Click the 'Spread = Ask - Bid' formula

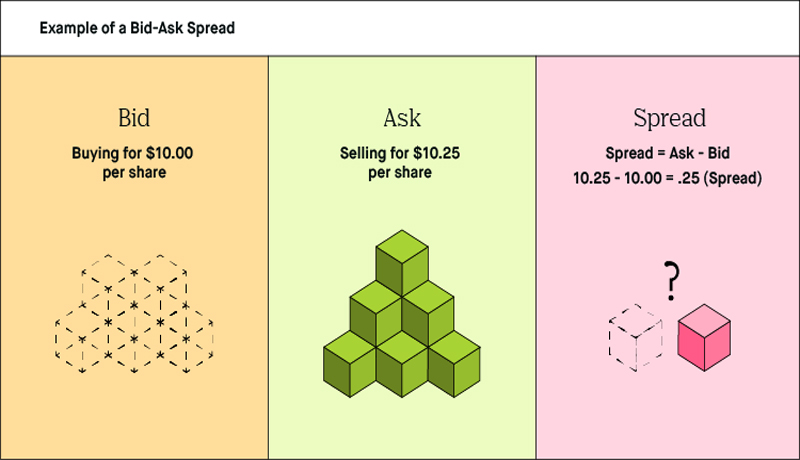click(667, 153)
